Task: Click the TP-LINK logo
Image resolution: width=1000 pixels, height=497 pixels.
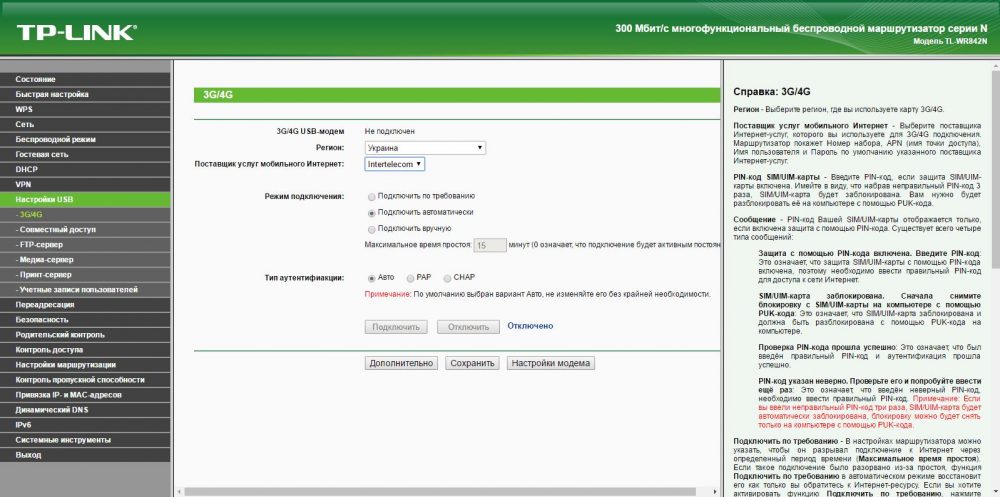Action: click(x=77, y=32)
